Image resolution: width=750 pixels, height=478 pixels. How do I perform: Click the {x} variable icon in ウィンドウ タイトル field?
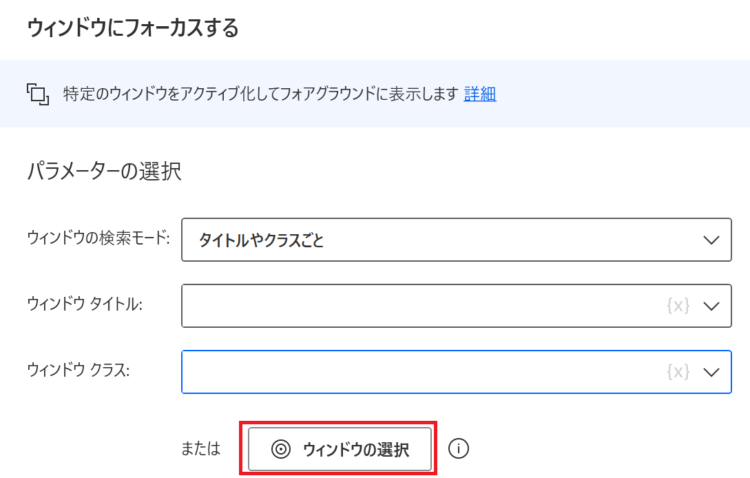click(x=678, y=306)
